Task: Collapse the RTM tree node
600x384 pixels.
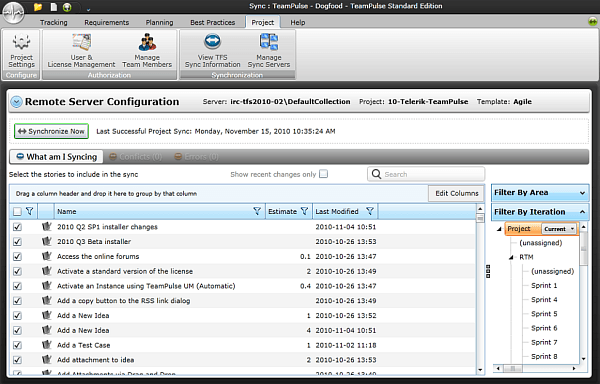Action: (511, 257)
